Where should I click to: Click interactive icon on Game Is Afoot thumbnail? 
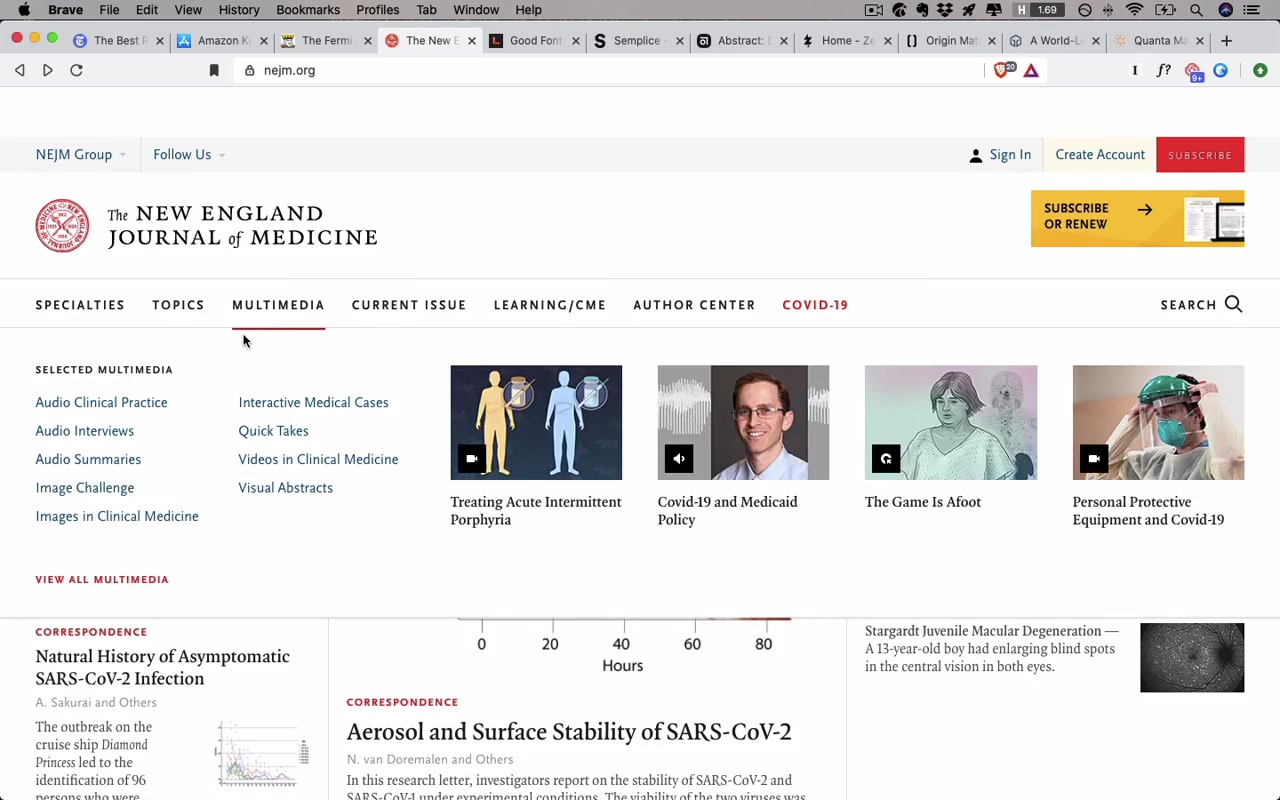[x=886, y=459]
